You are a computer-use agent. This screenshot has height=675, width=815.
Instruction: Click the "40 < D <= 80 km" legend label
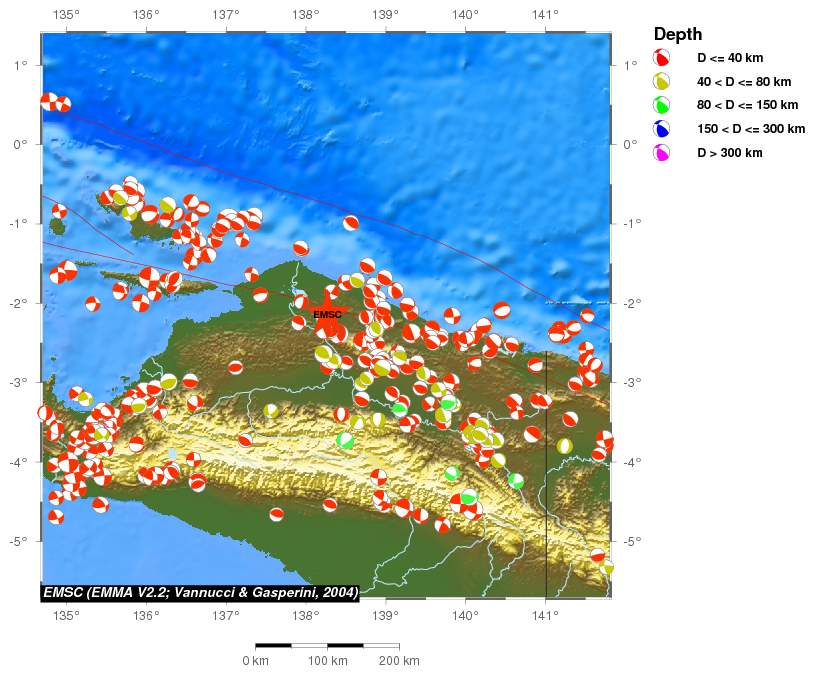[x=743, y=81]
